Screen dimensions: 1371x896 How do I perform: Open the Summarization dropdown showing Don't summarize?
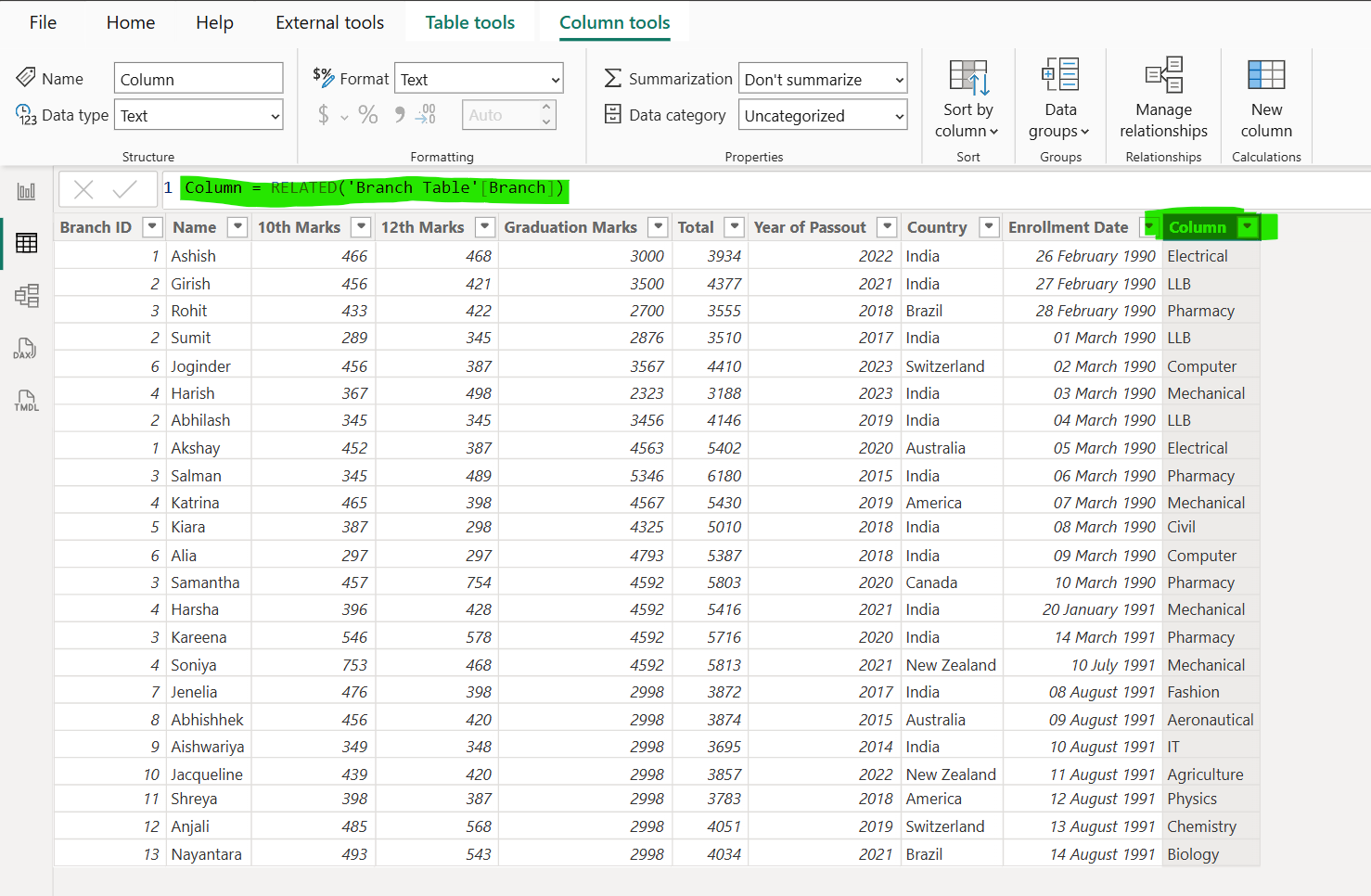tap(822, 78)
